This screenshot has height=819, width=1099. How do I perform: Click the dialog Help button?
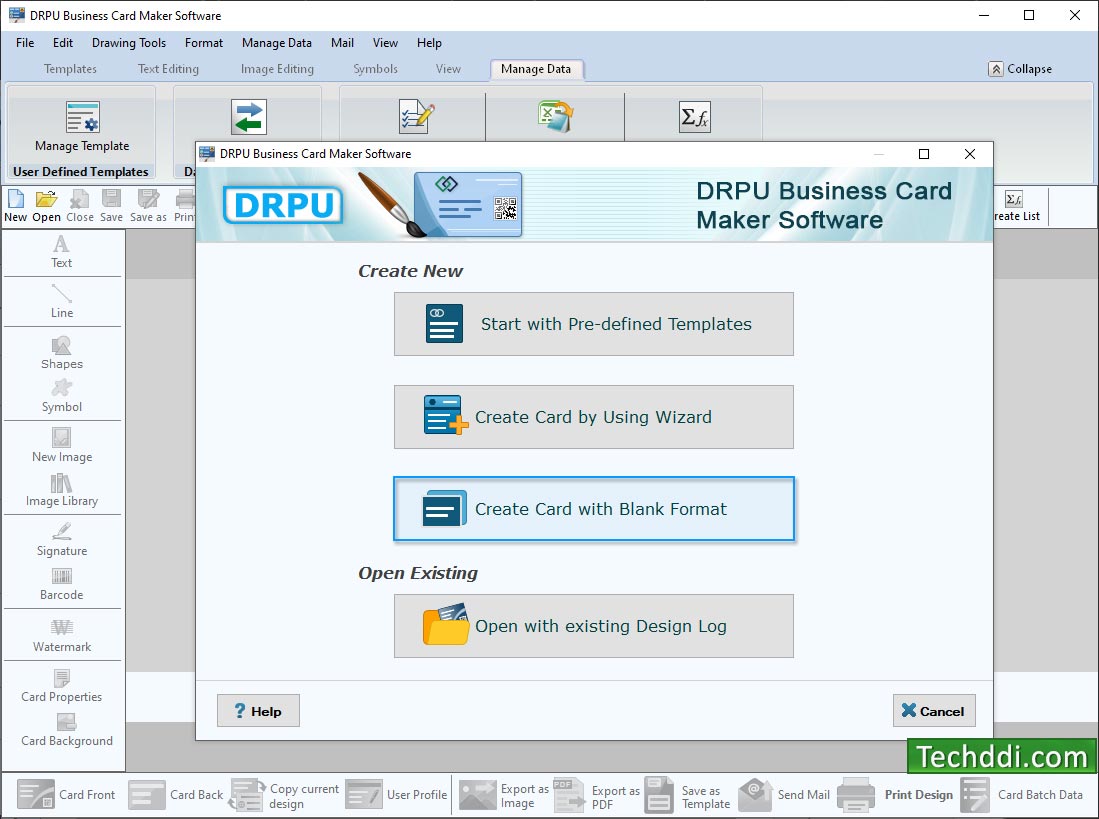258,710
